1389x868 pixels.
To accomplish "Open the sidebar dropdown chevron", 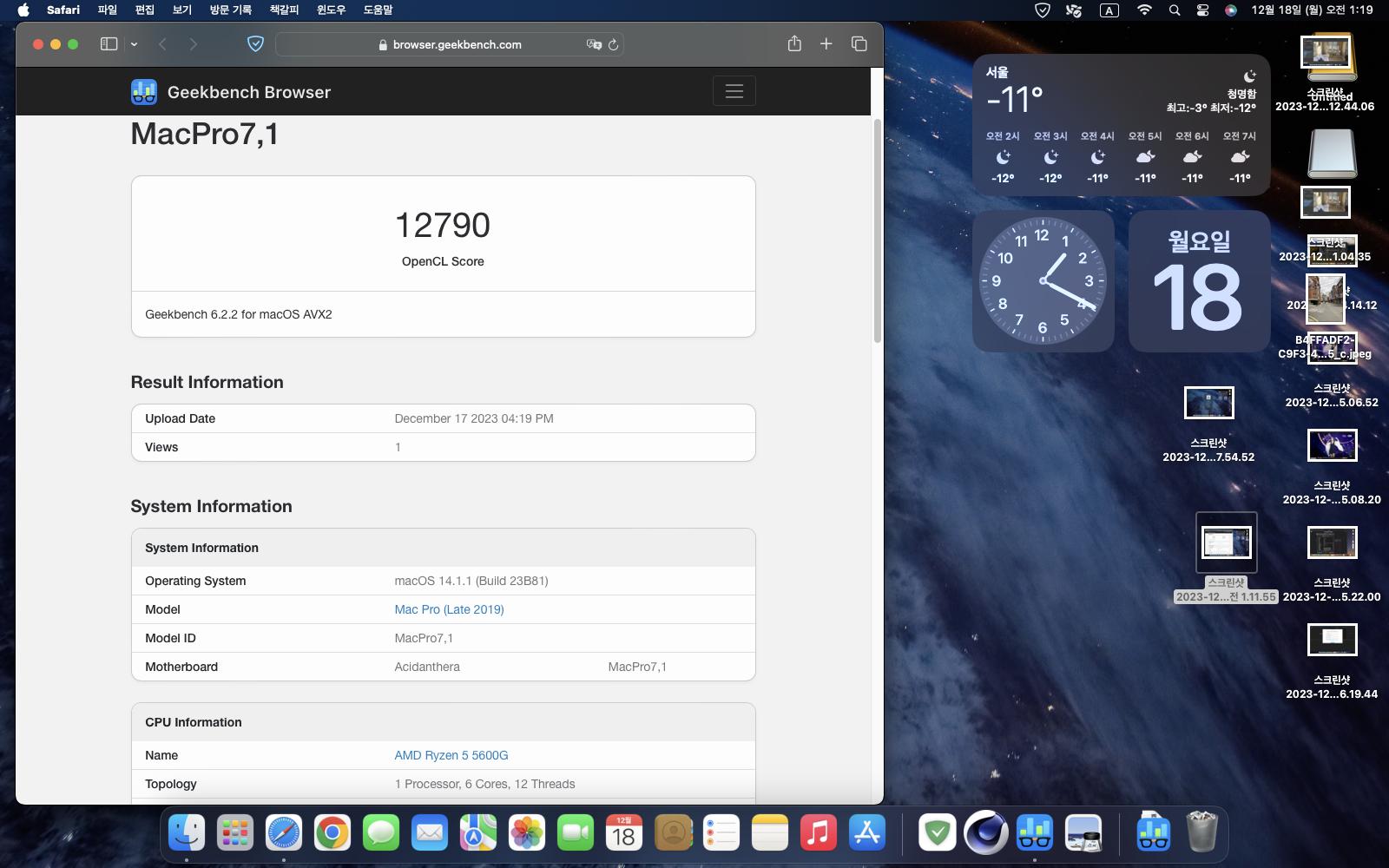I will point(134,44).
